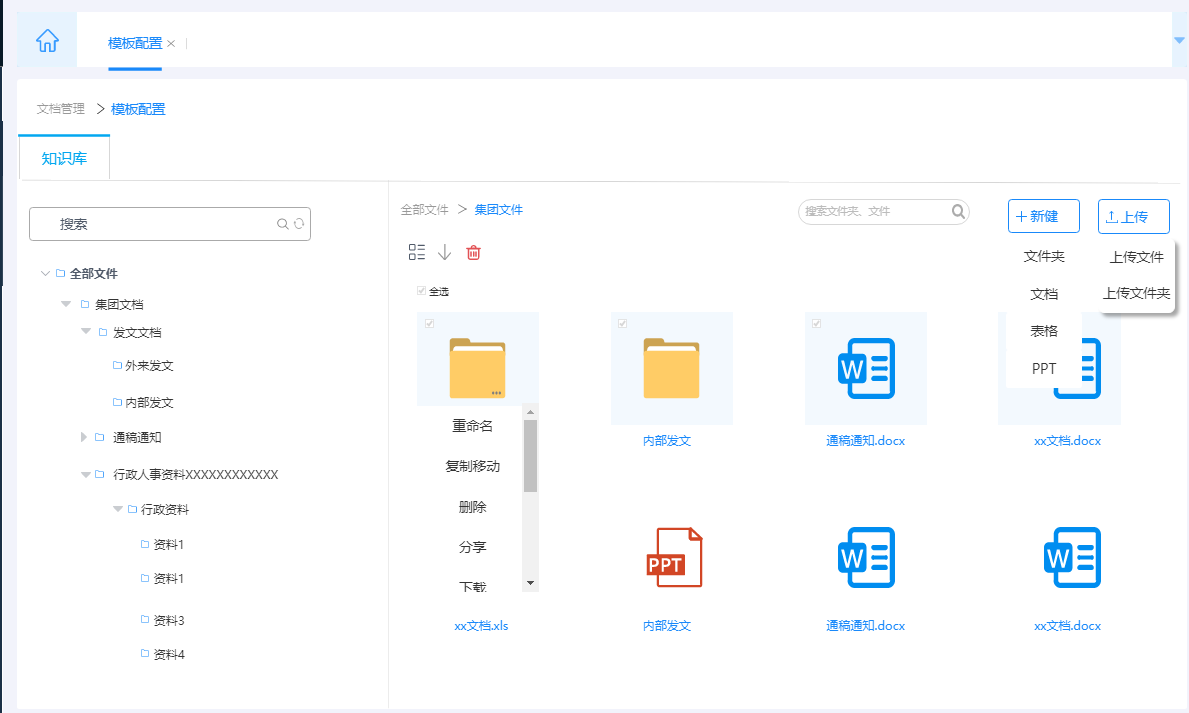Choose 上传文件夹 from the upload menu
This screenshot has height=713, width=1189.
click(1136, 293)
